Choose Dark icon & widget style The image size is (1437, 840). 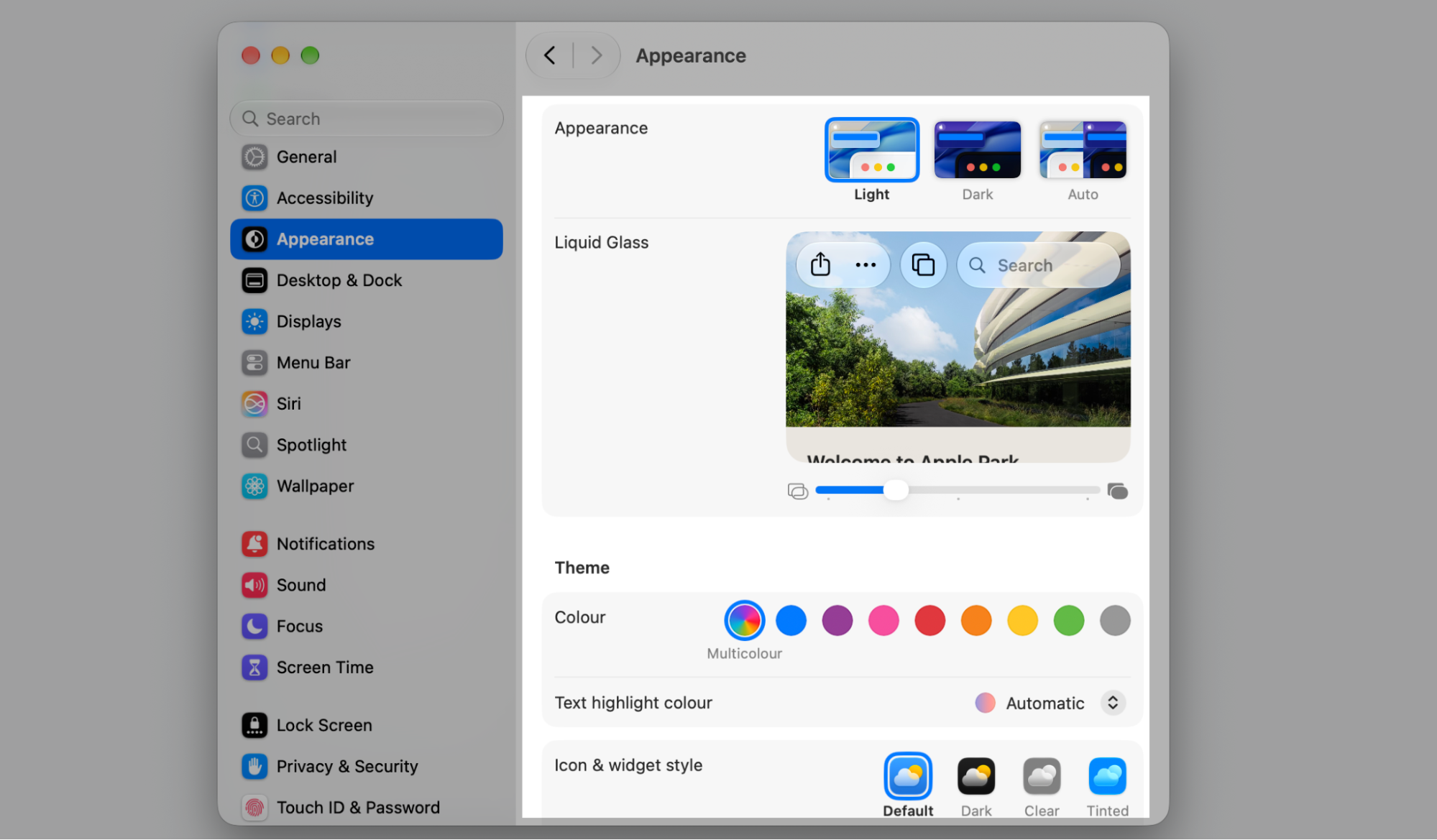point(975,785)
